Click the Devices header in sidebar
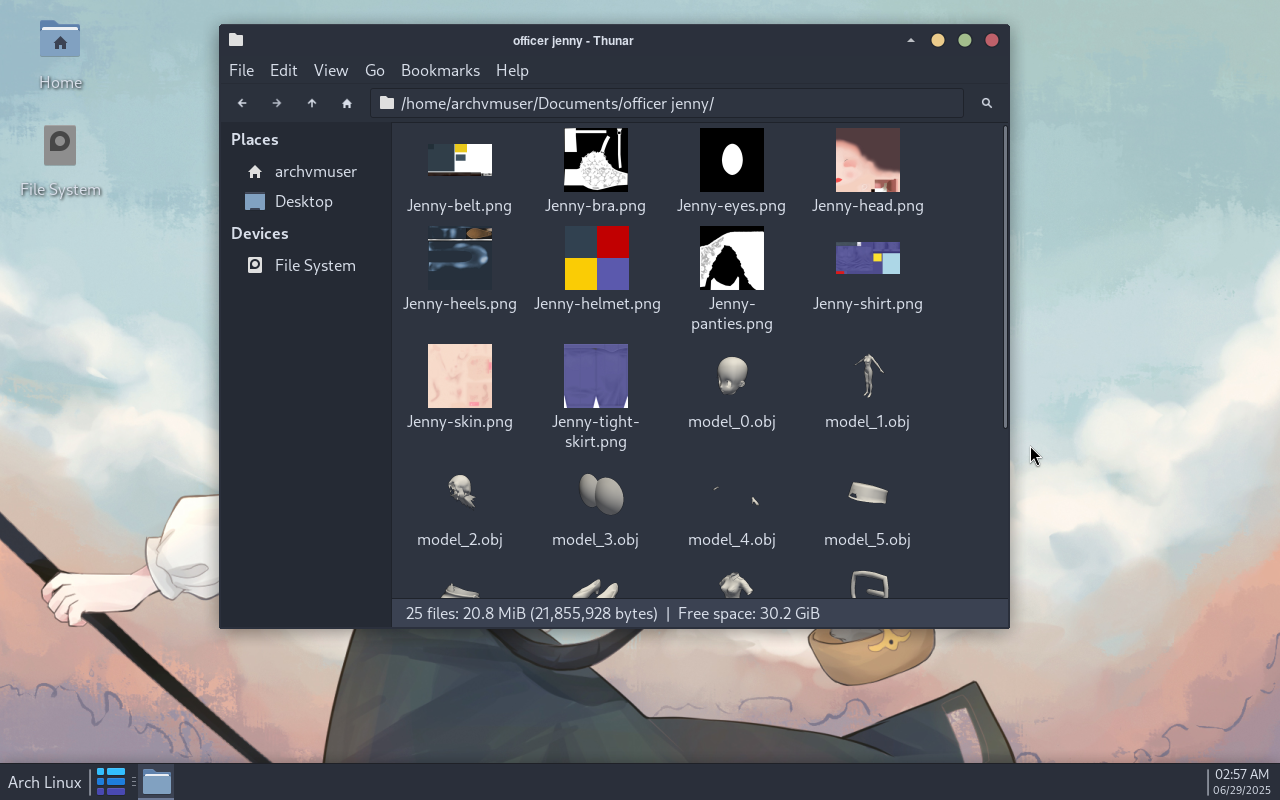Screen dimensions: 1280x800 260,233
